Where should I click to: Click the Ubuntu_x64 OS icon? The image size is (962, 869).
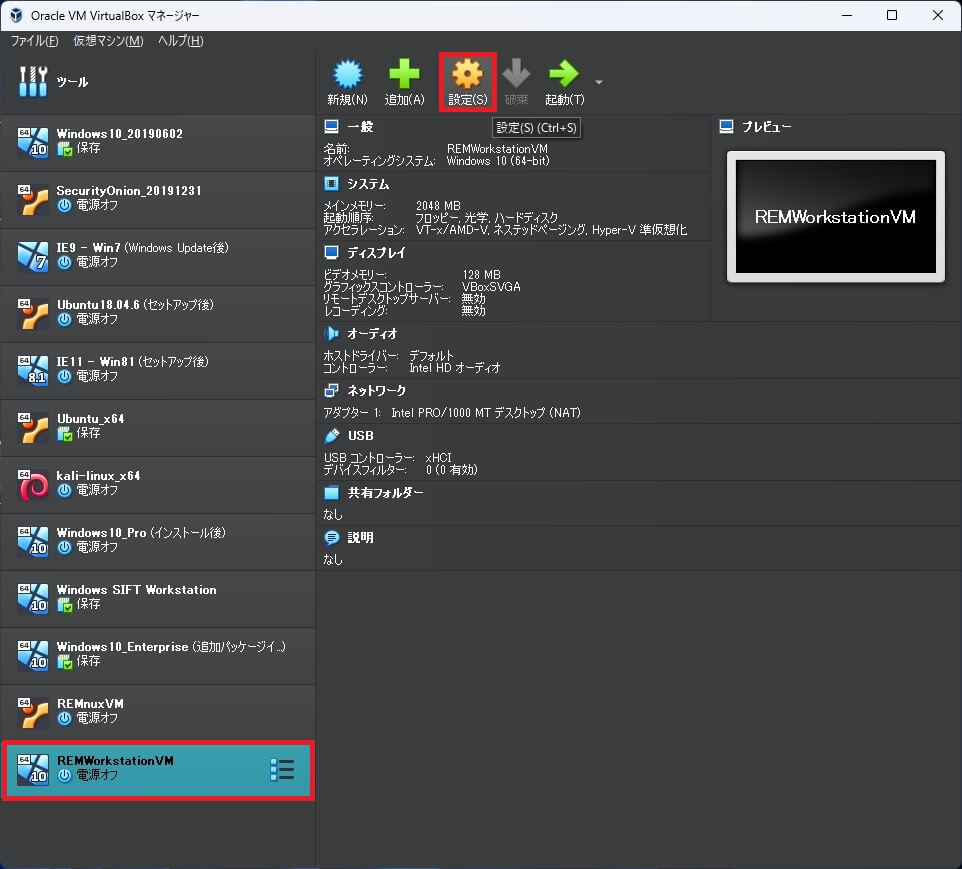point(33,427)
